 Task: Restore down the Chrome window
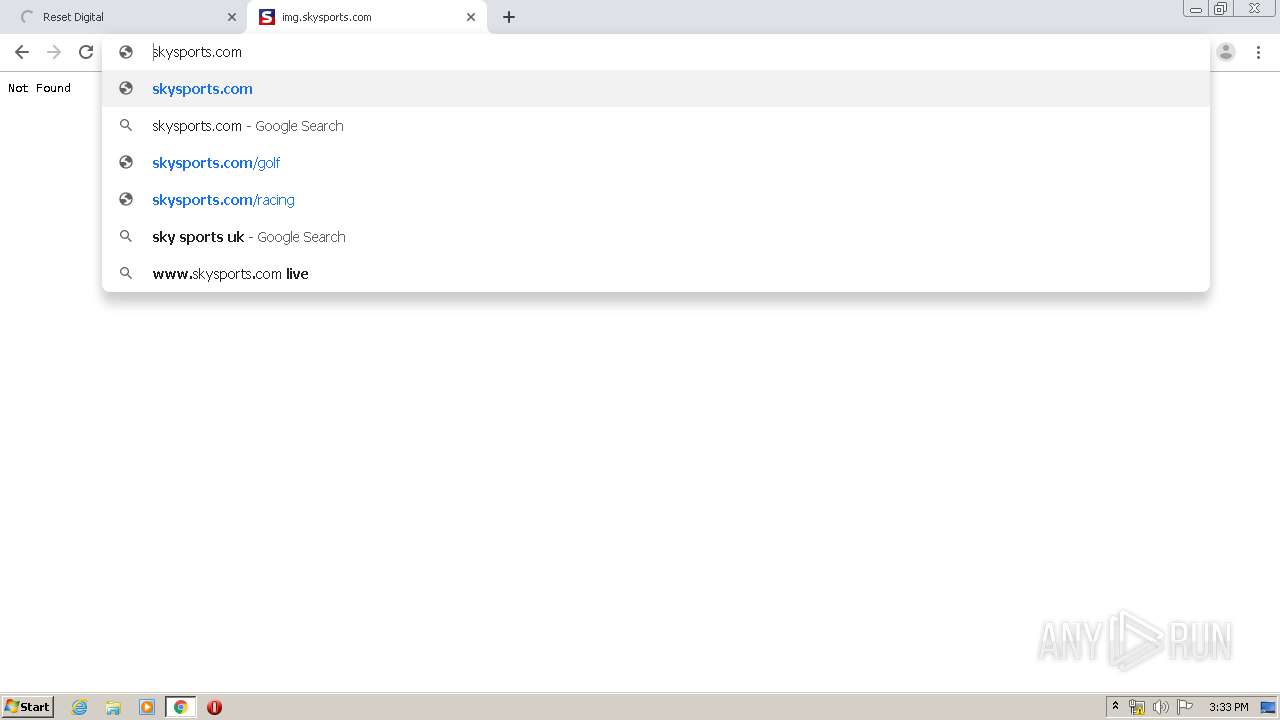click(x=1221, y=9)
